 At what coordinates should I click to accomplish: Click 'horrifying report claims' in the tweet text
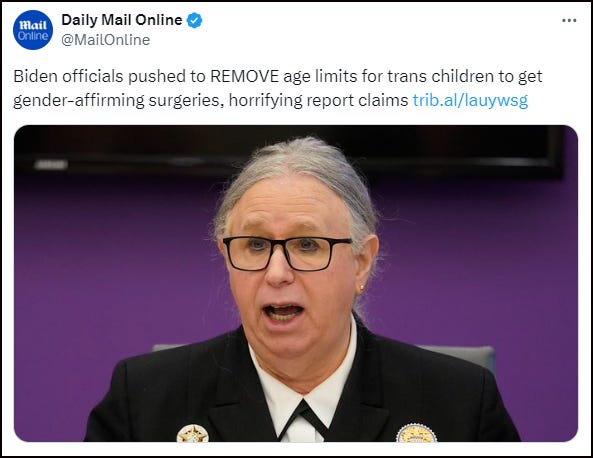coord(318,100)
